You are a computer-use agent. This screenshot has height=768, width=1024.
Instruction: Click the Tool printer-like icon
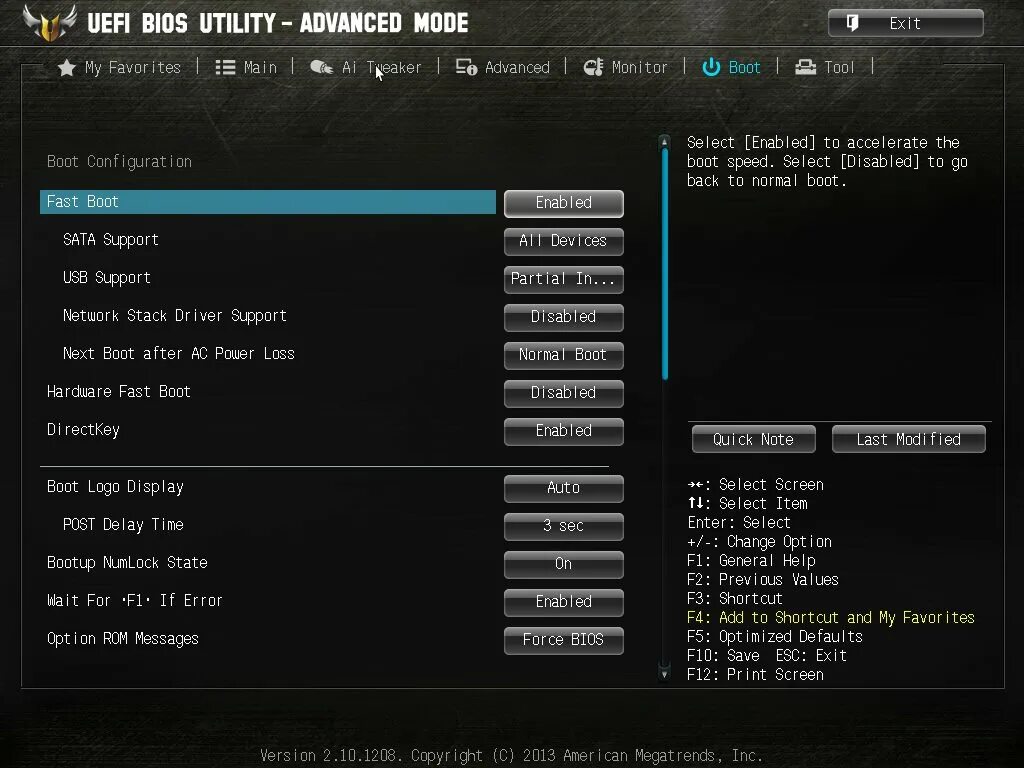(x=805, y=67)
